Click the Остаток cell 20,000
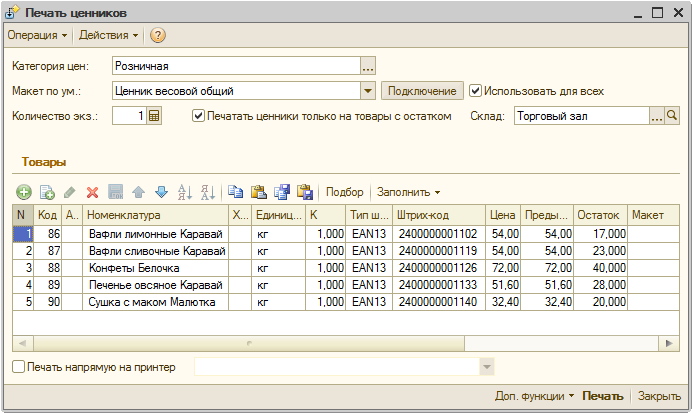 coord(600,302)
